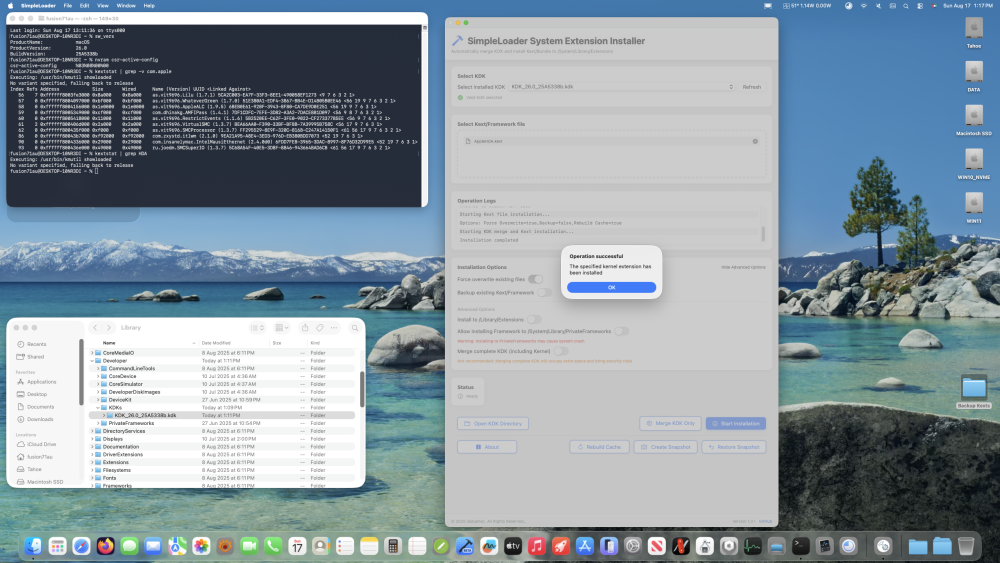Image resolution: width=1000 pixels, height=563 pixels.
Task: Toggle Backup existing Kext/Framework switch
Action: click(x=545, y=293)
